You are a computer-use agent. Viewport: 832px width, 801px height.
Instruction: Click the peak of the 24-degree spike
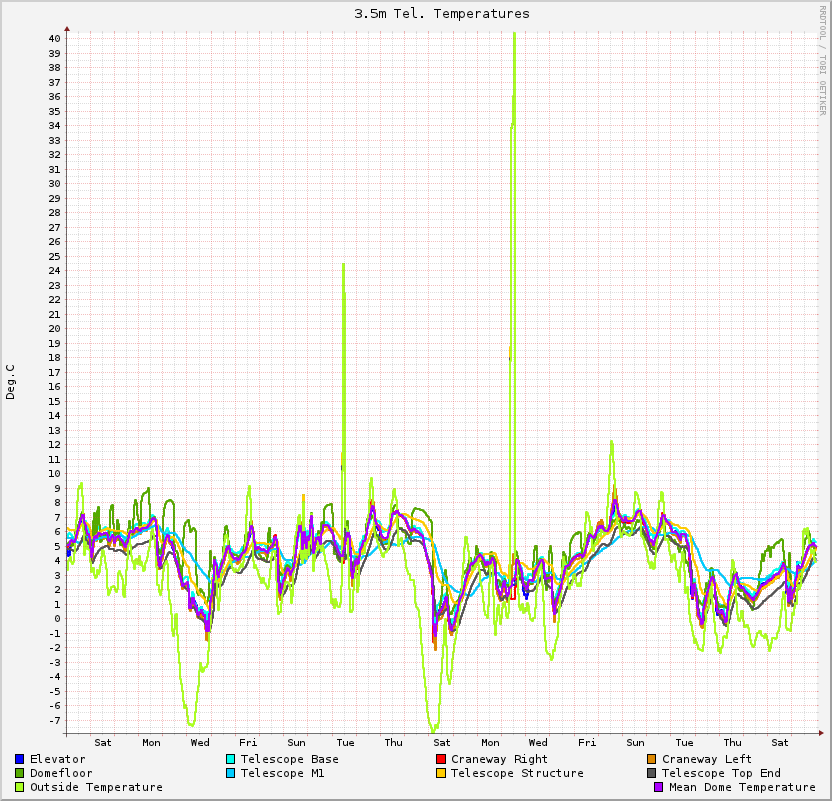click(x=343, y=265)
